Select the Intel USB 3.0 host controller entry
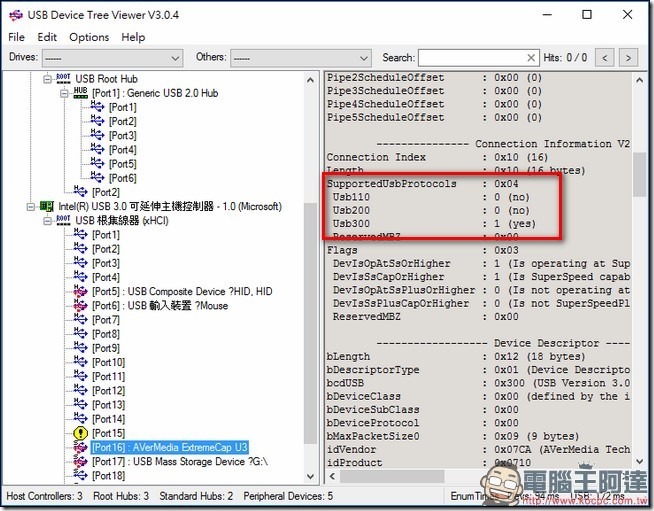 coord(170,206)
